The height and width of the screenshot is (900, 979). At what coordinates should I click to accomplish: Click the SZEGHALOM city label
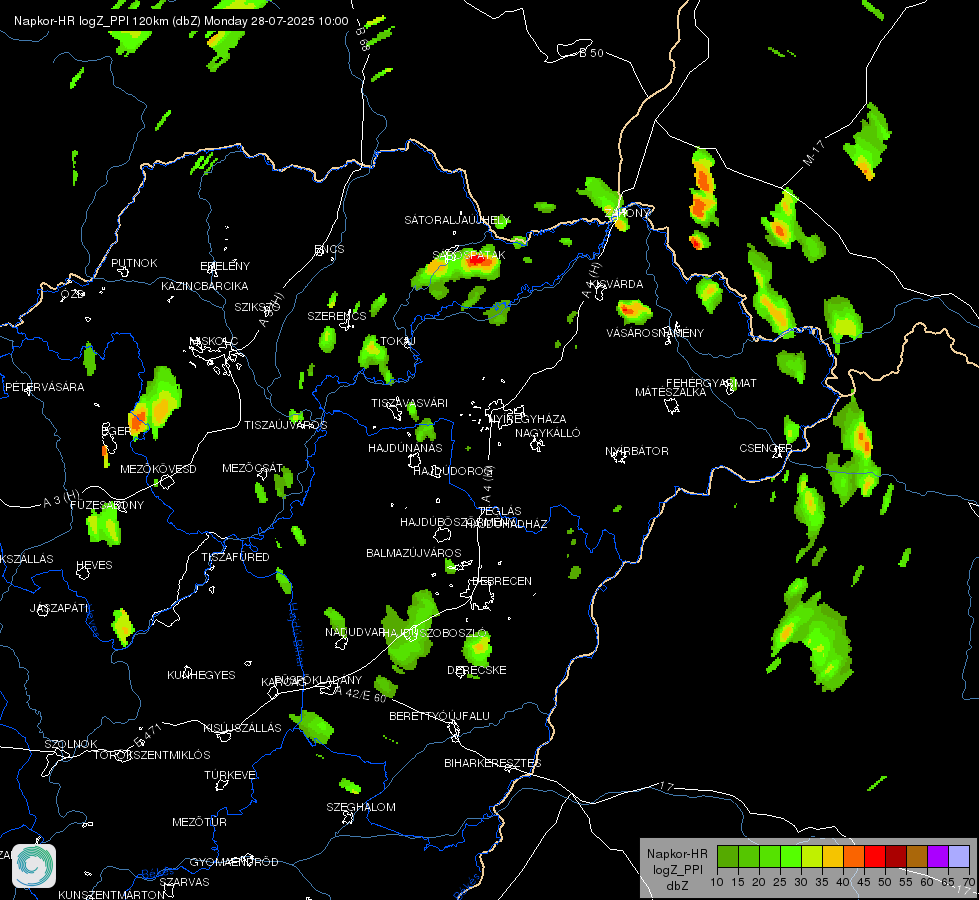pyautogui.click(x=361, y=807)
